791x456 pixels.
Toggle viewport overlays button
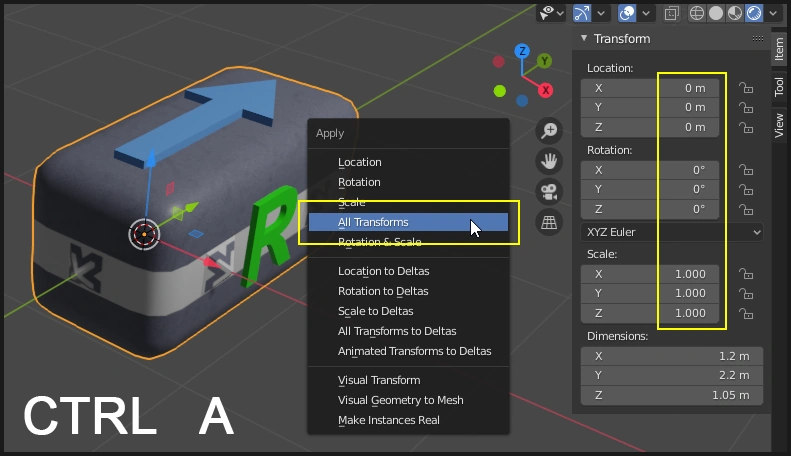click(x=627, y=13)
